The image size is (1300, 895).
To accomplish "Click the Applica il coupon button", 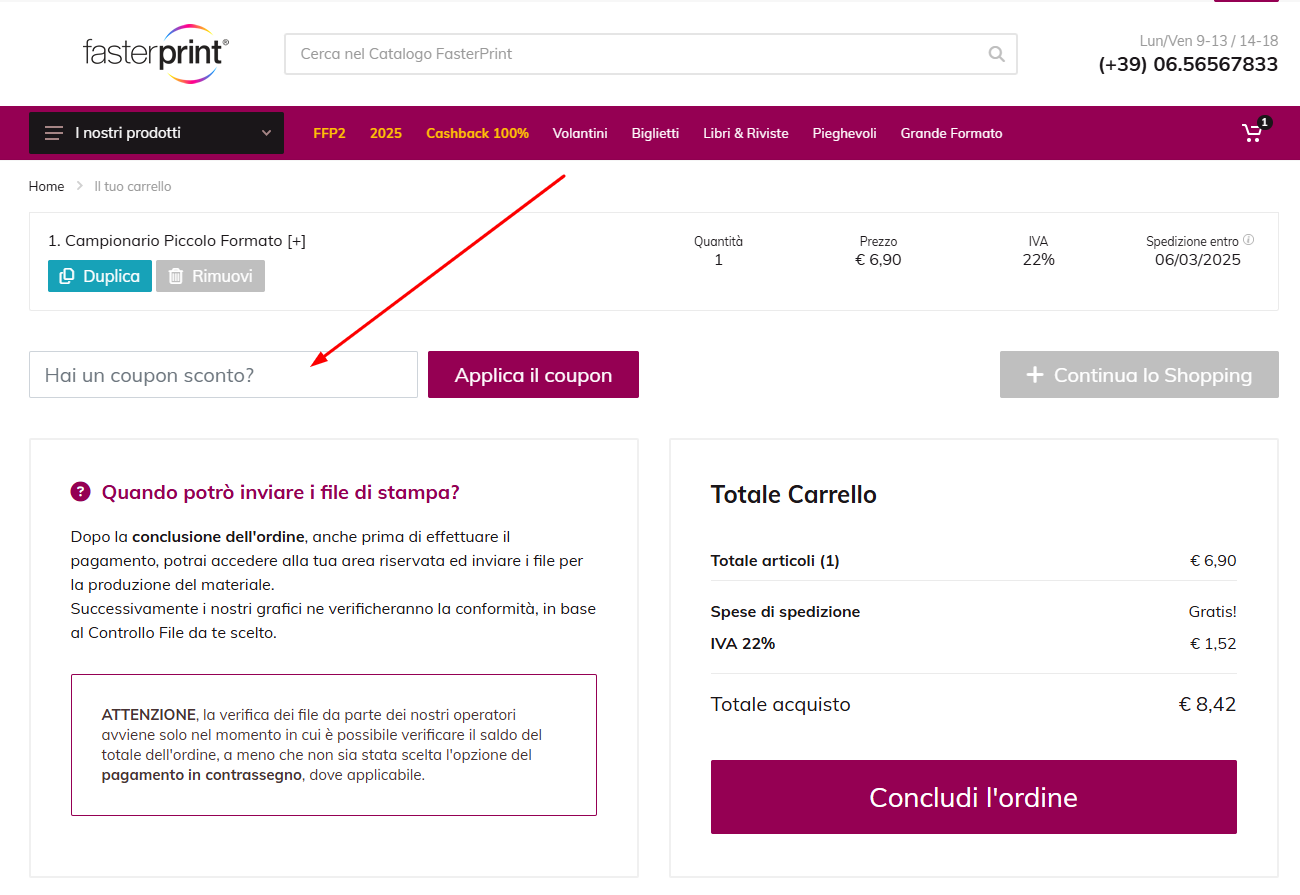I will [533, 374].
